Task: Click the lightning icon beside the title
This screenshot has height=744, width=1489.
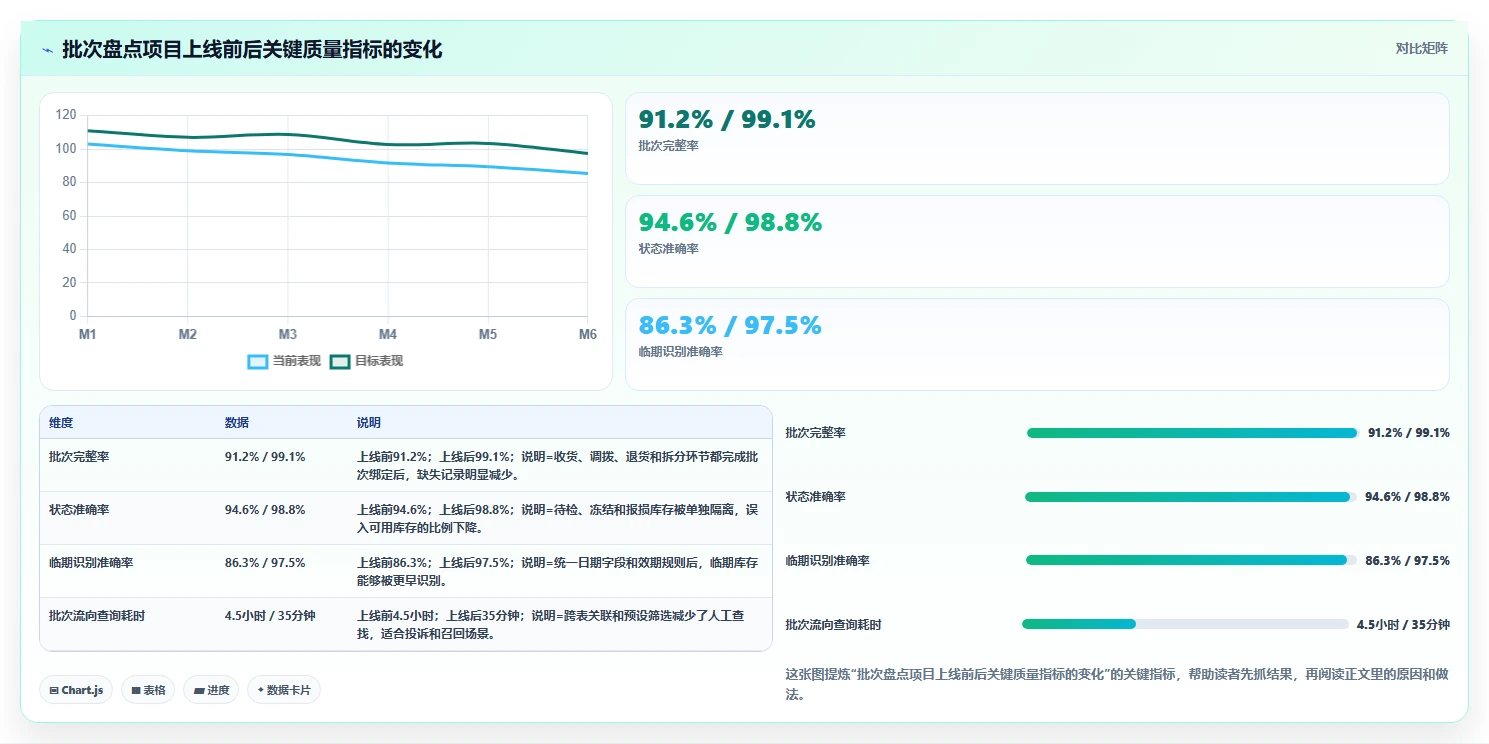Action: point(48,50)
